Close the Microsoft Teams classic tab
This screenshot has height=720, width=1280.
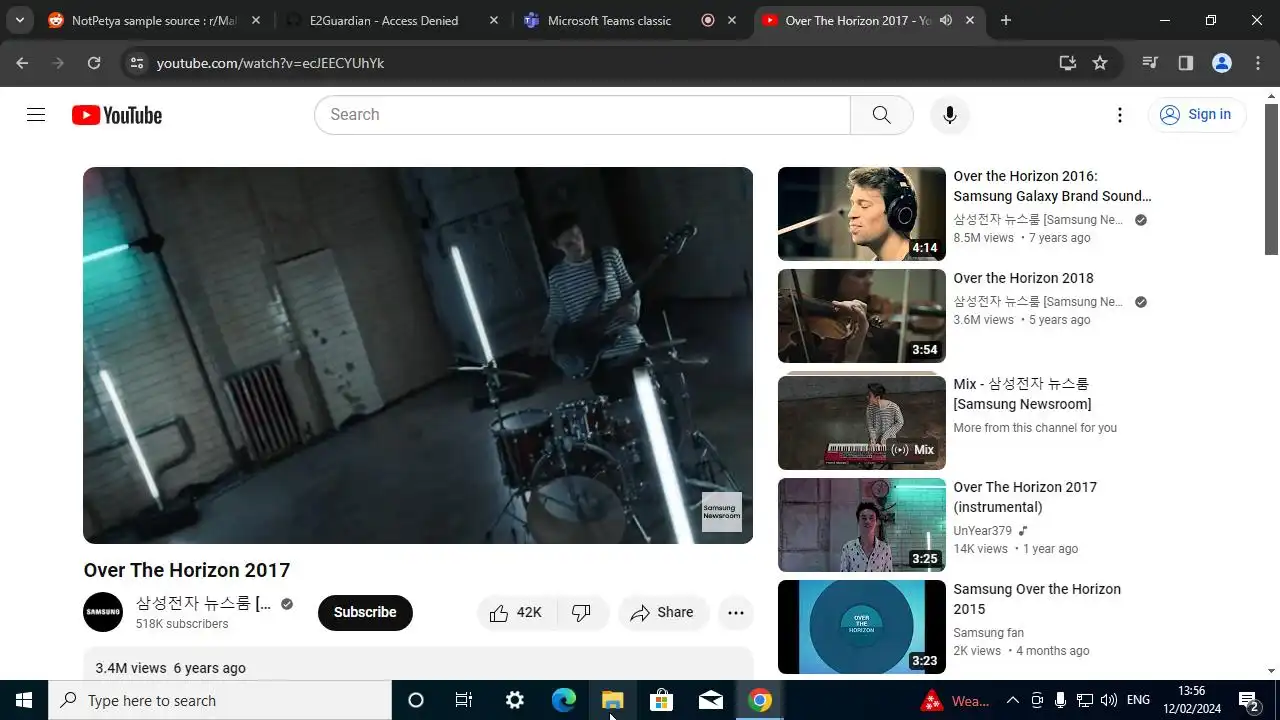732,20
